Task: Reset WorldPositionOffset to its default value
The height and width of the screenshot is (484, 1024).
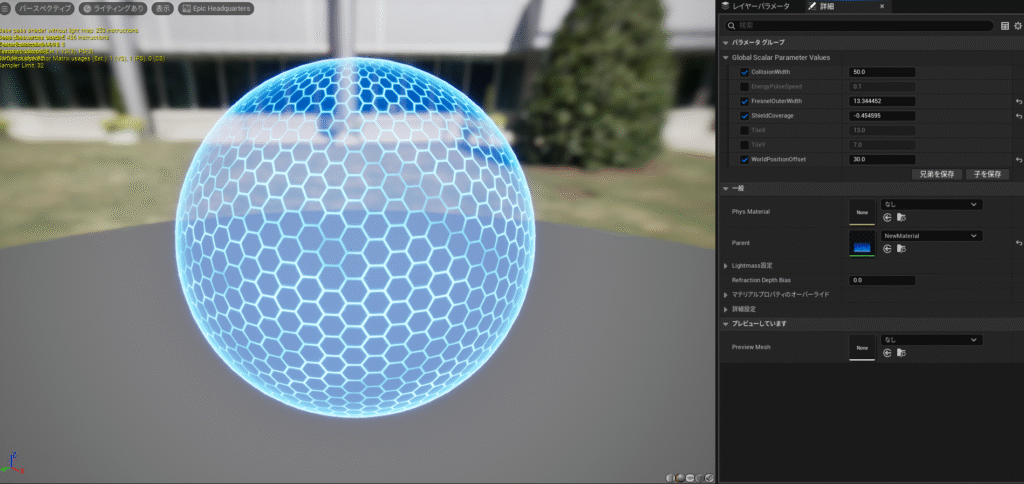Action: pos(1018,160)
